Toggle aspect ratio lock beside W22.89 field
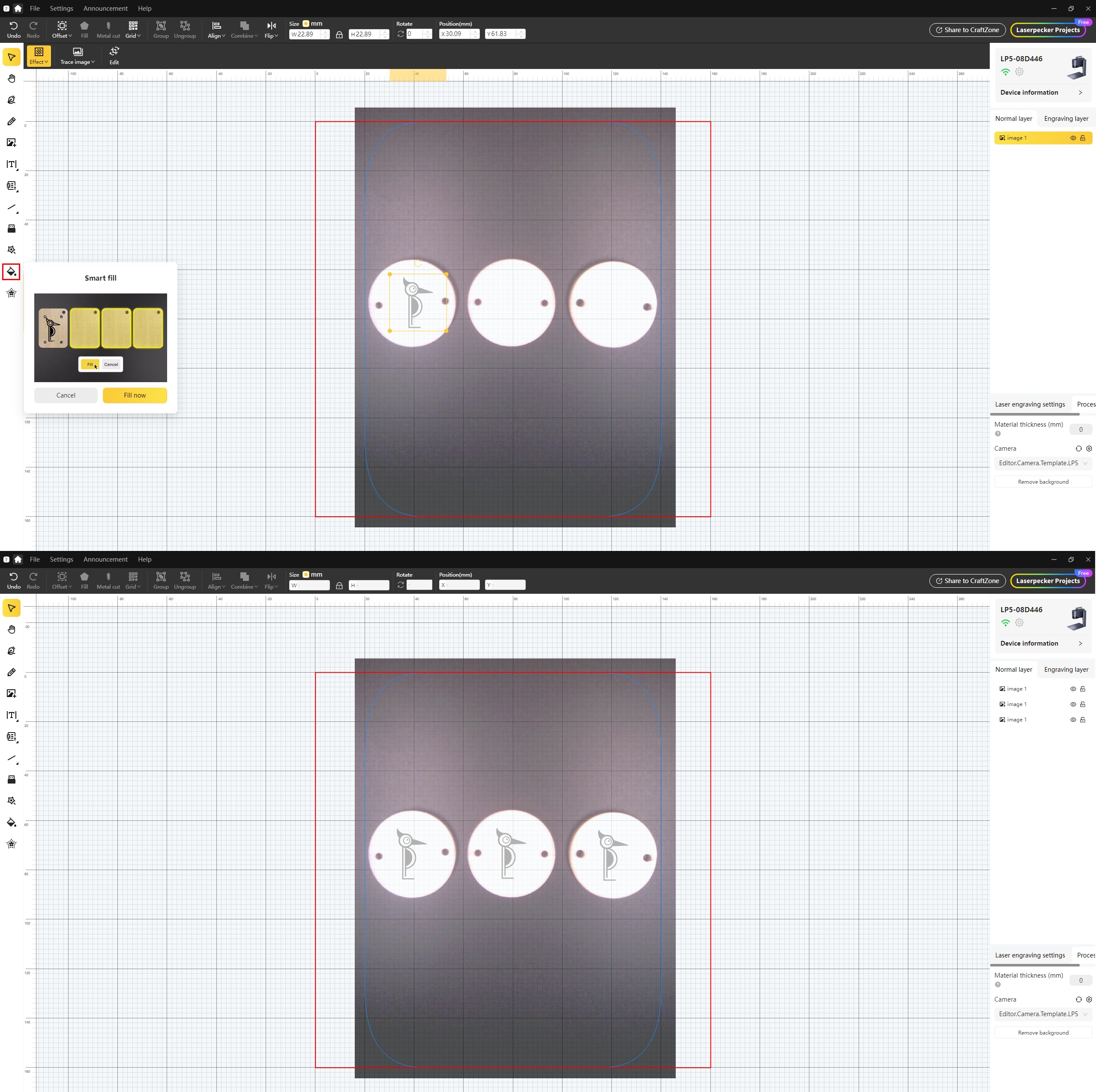This screenshot has width=1096, height=1092. point(339,35)
